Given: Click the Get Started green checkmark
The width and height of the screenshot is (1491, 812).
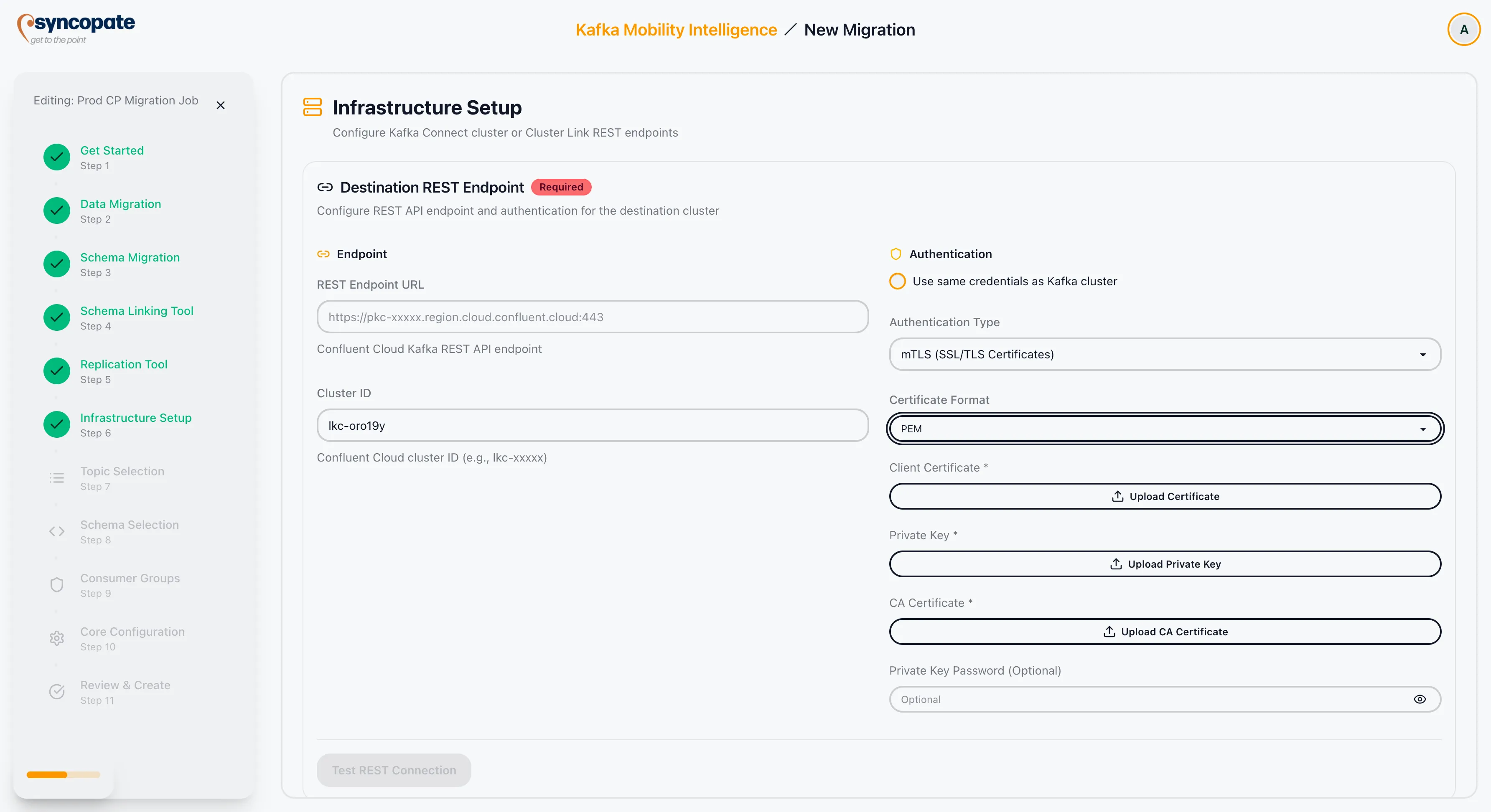Looking at the screenshot, I should [x=57, y=157].
